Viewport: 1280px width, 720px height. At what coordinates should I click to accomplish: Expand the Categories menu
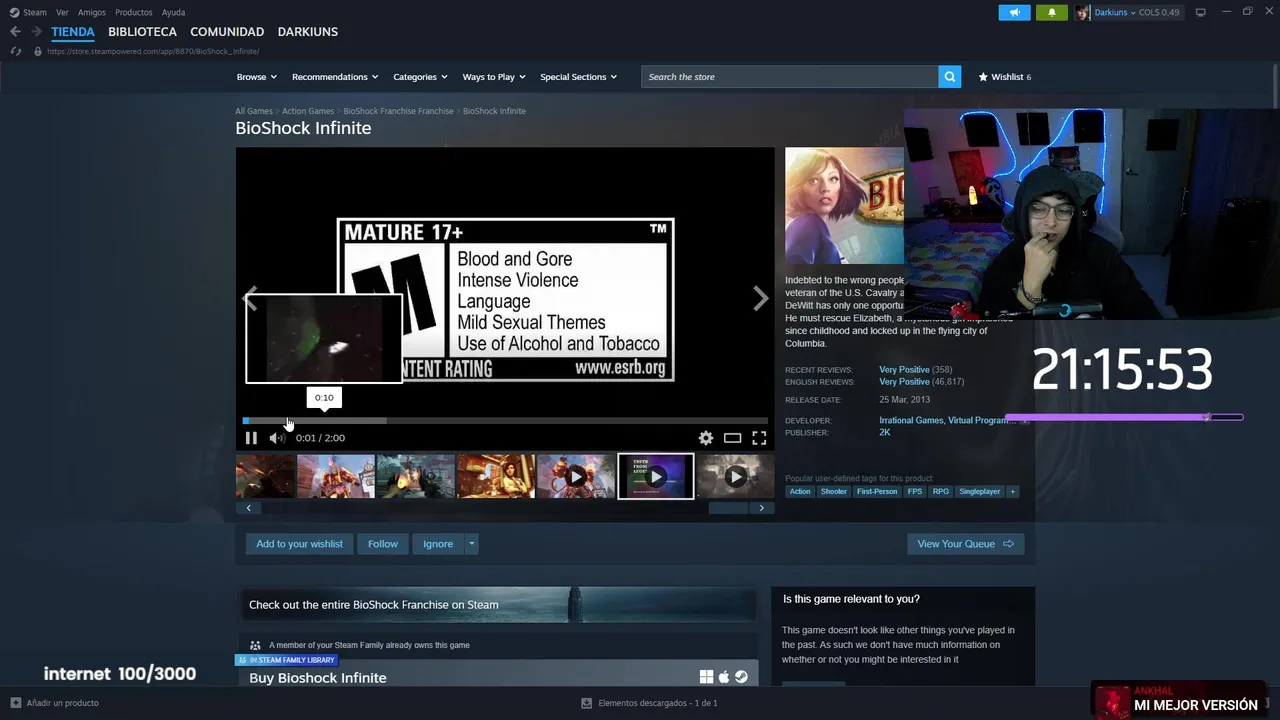tap(420, 77)
